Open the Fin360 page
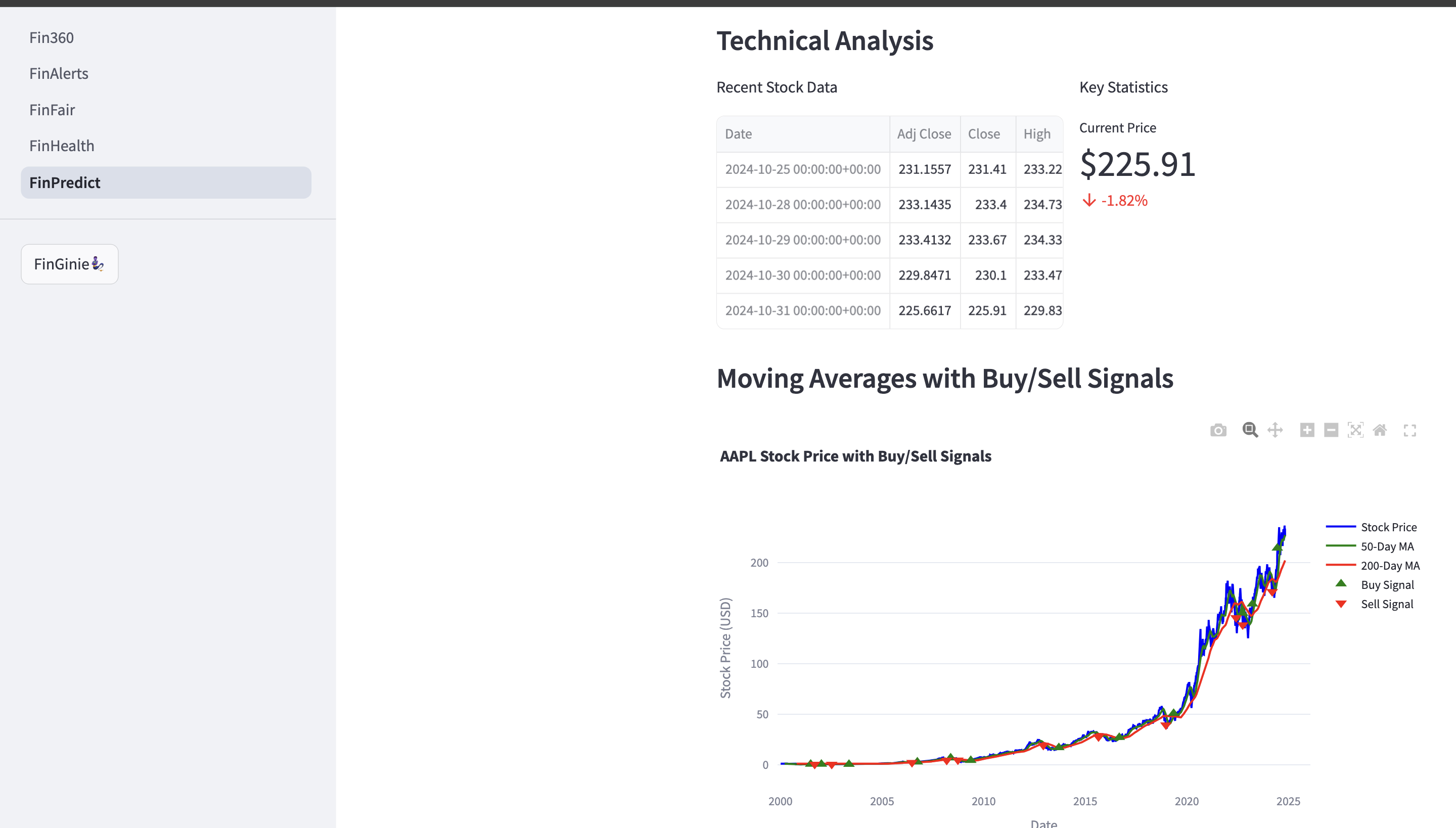Viewport: 1456px width, 828px height. pyautogui.click(x=52, y=37)
